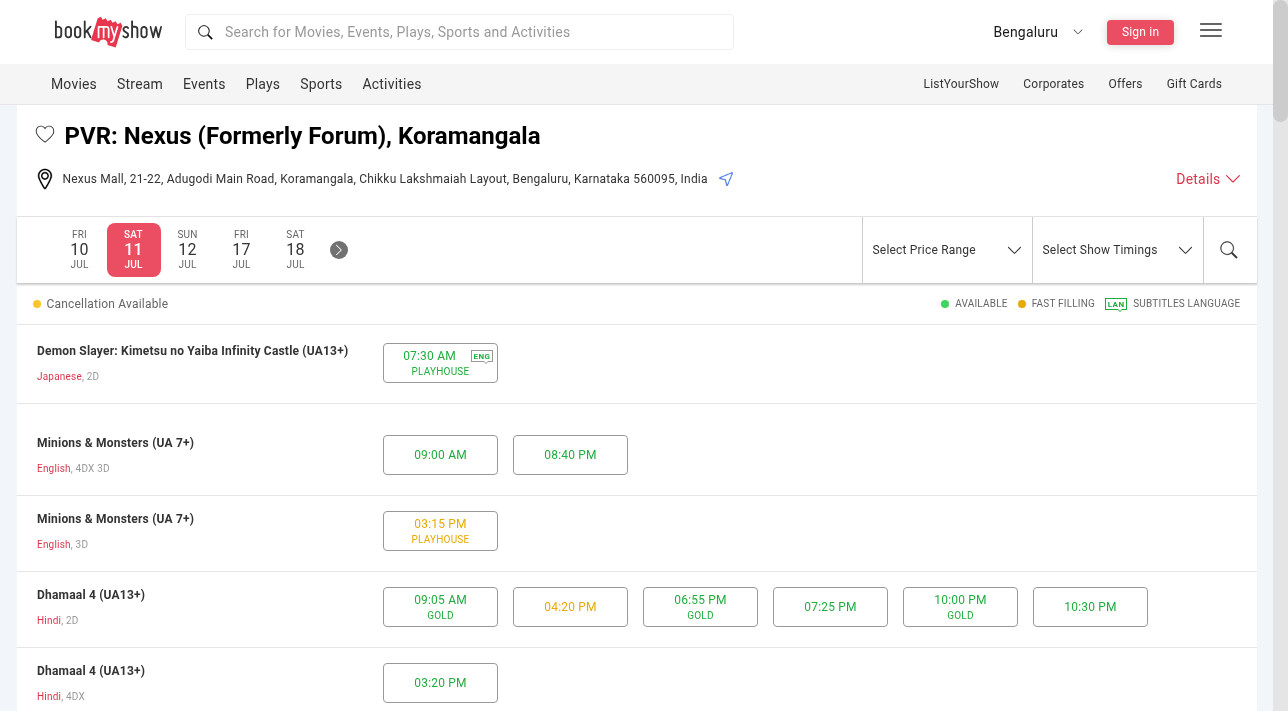
Task: Book Dhamaal 4 09:05 AM Gold show
Action: tap(440, 607)
